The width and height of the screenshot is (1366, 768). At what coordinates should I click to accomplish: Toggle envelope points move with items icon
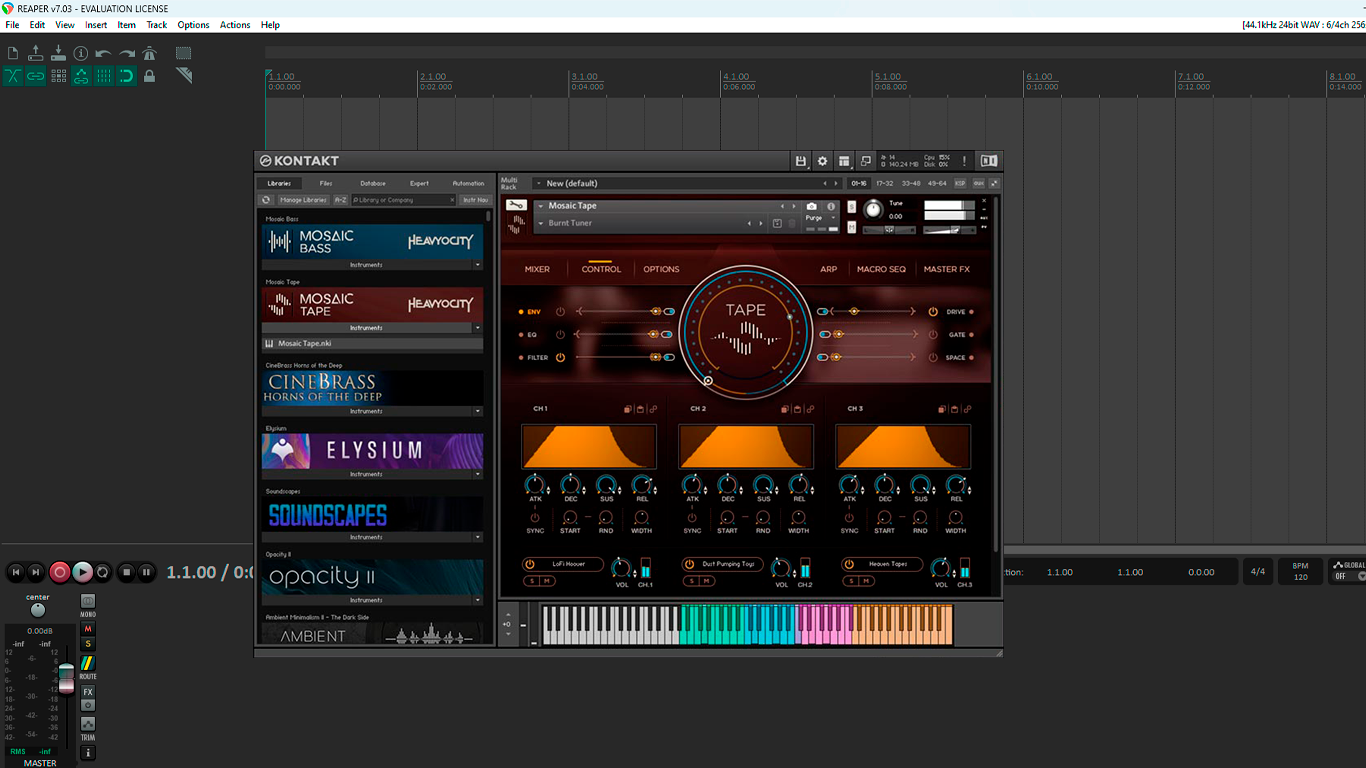(x=81, y=76)
